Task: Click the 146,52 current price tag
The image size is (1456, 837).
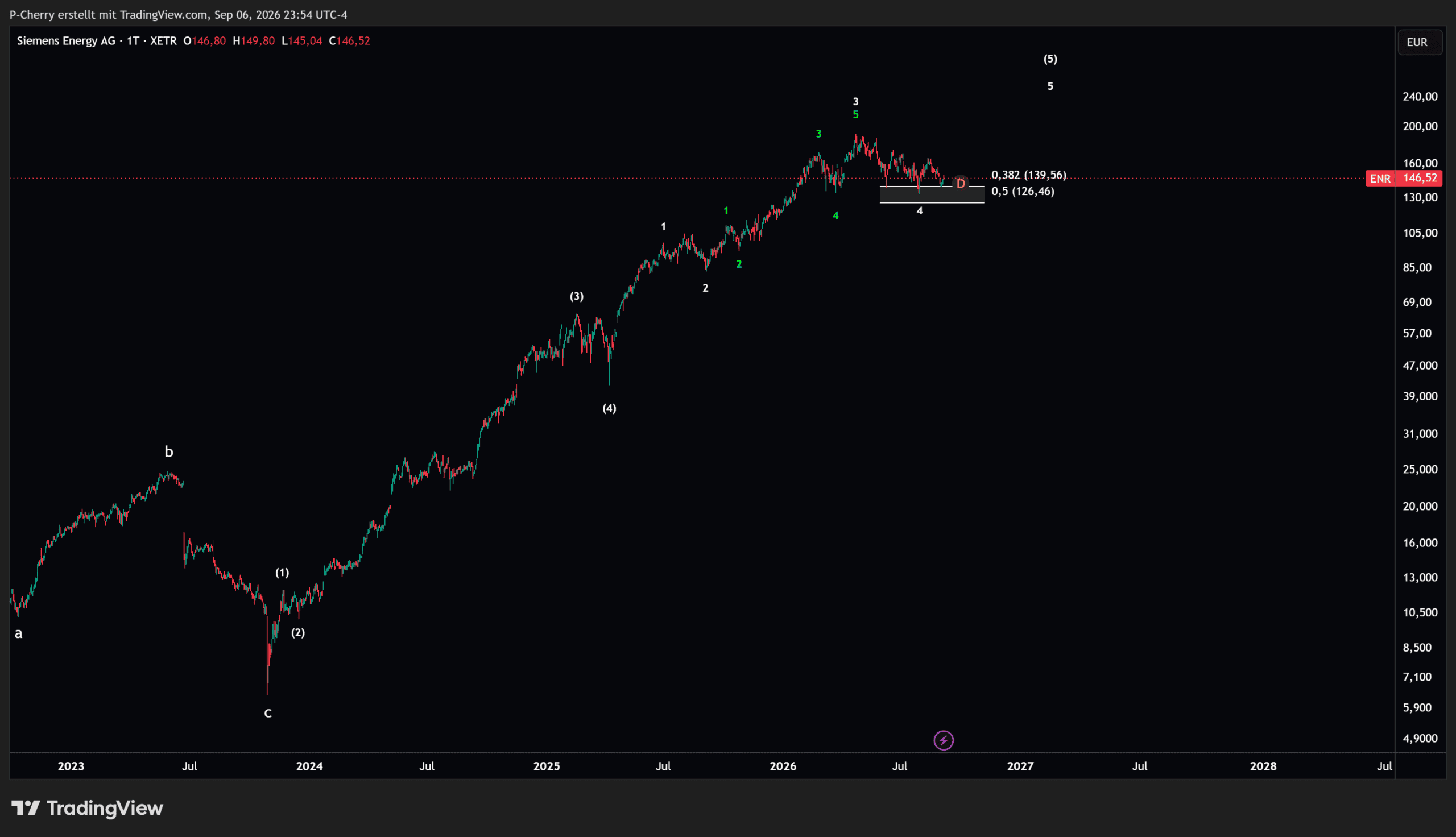Action: [1420, 178]
